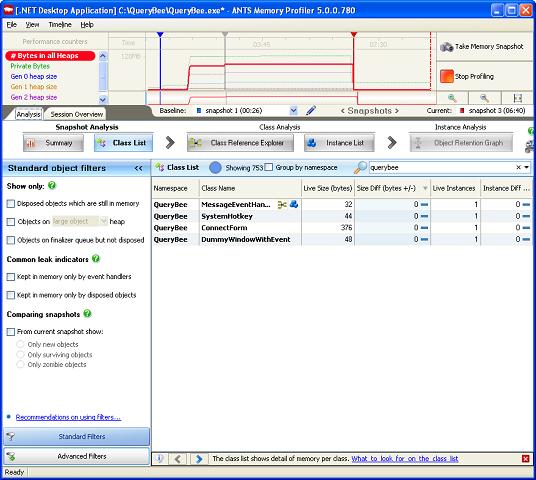Select the Gen 2 heap size counter
The image size is (536, 480).
[x=34, y=97]
